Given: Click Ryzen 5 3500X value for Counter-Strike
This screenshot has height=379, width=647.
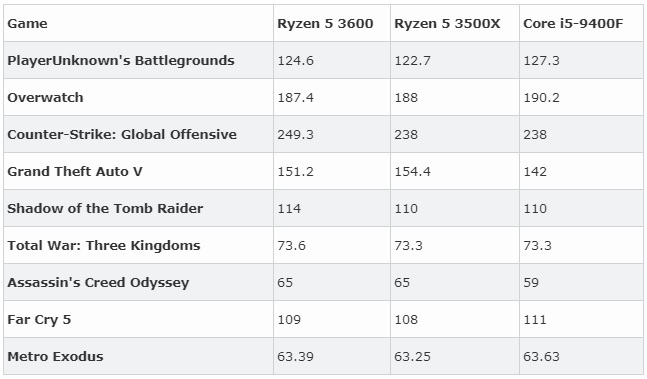Looking at the screenshot, I should (406, 134).
